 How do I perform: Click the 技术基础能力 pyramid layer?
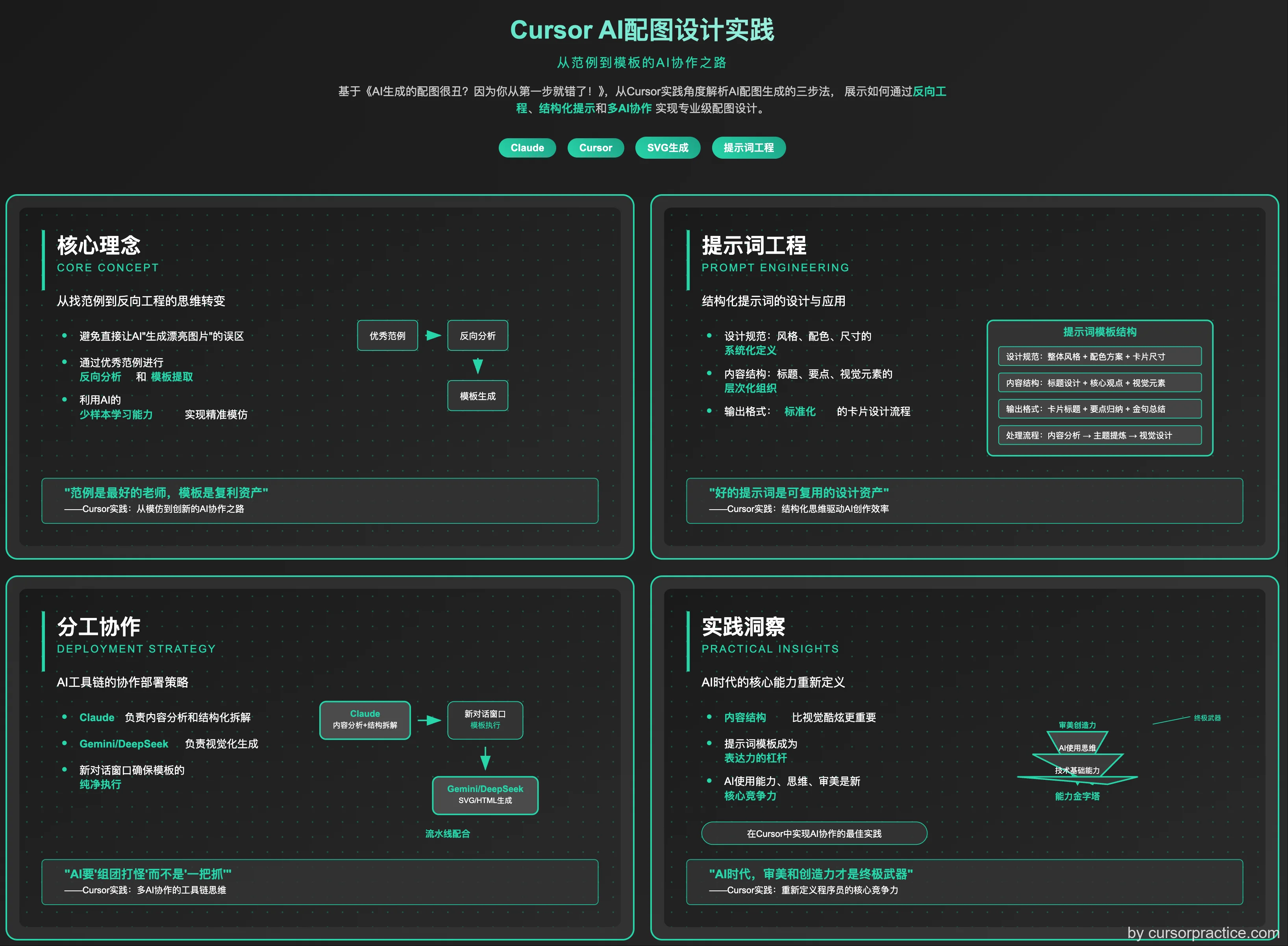(x=1077, y=770)
